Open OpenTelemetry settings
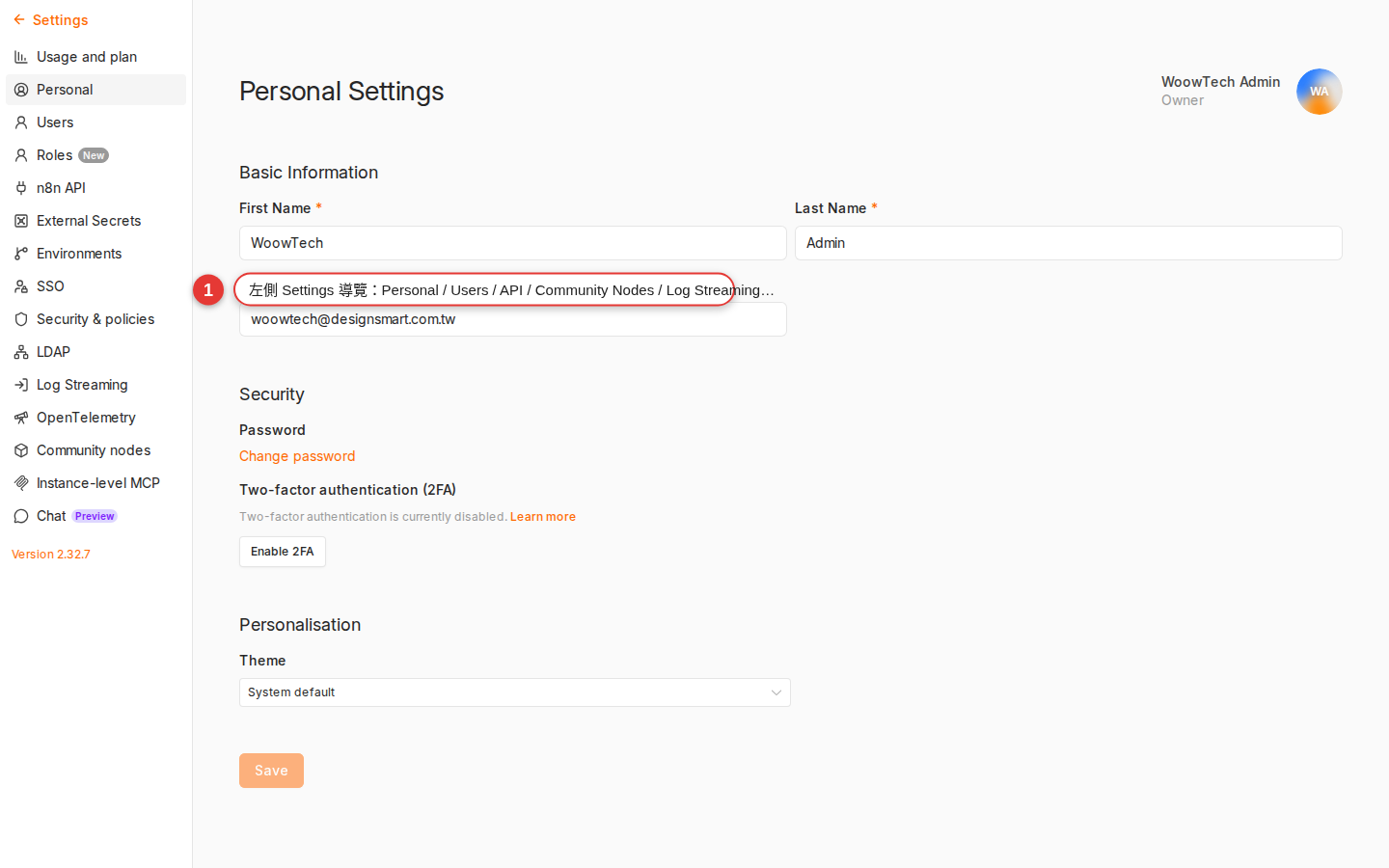The height and width of the screenshot is (868, 1389). coord(95,418)
